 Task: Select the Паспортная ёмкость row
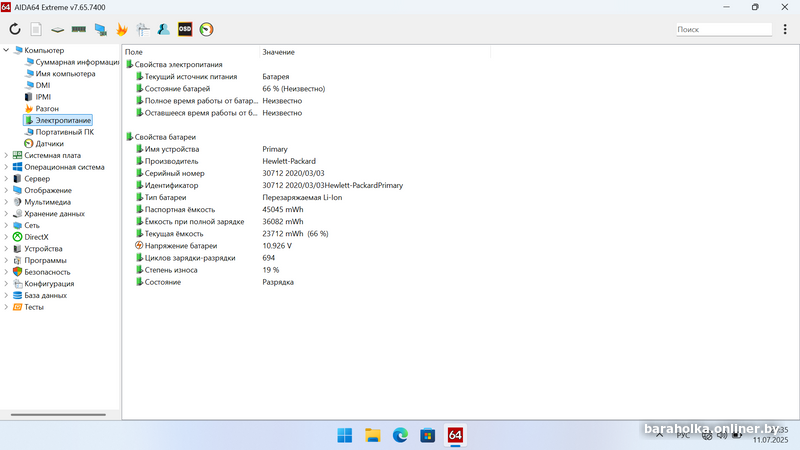pyautogui.click(x=219, y=210)
